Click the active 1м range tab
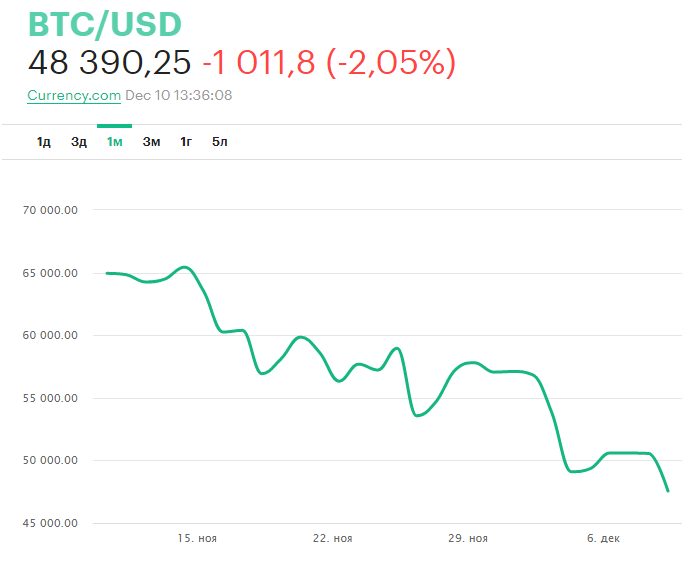This screenshot has height=566, width=690. (x=115, y=142)
